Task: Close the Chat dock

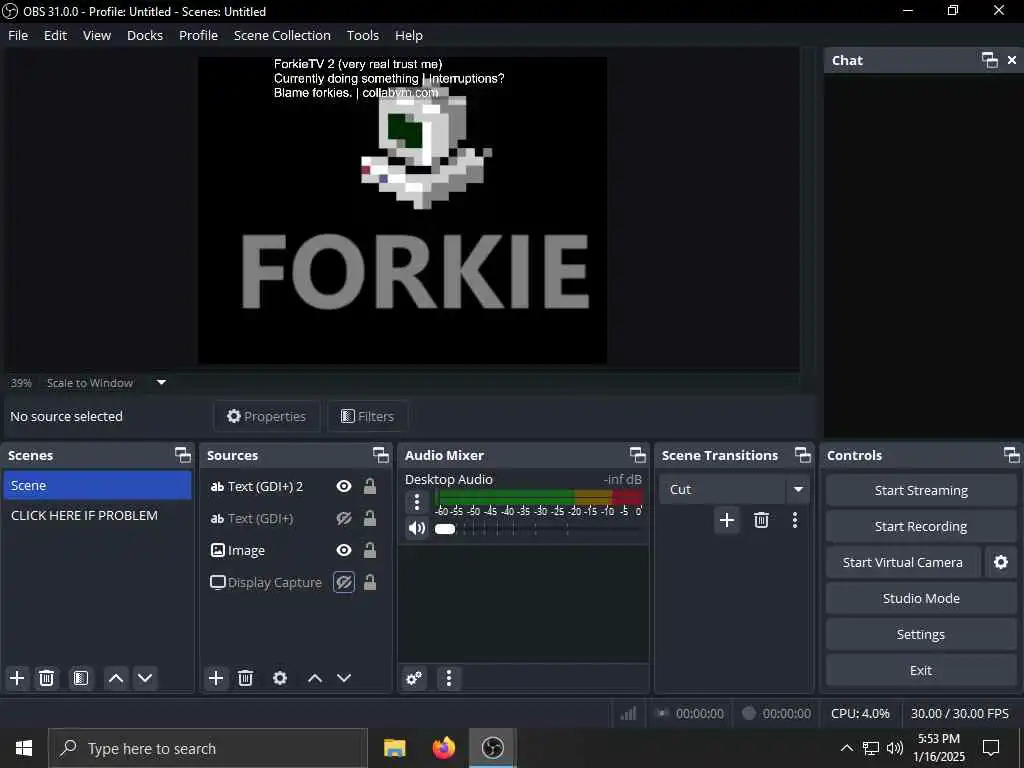Action: click(x=1012, y=60)
